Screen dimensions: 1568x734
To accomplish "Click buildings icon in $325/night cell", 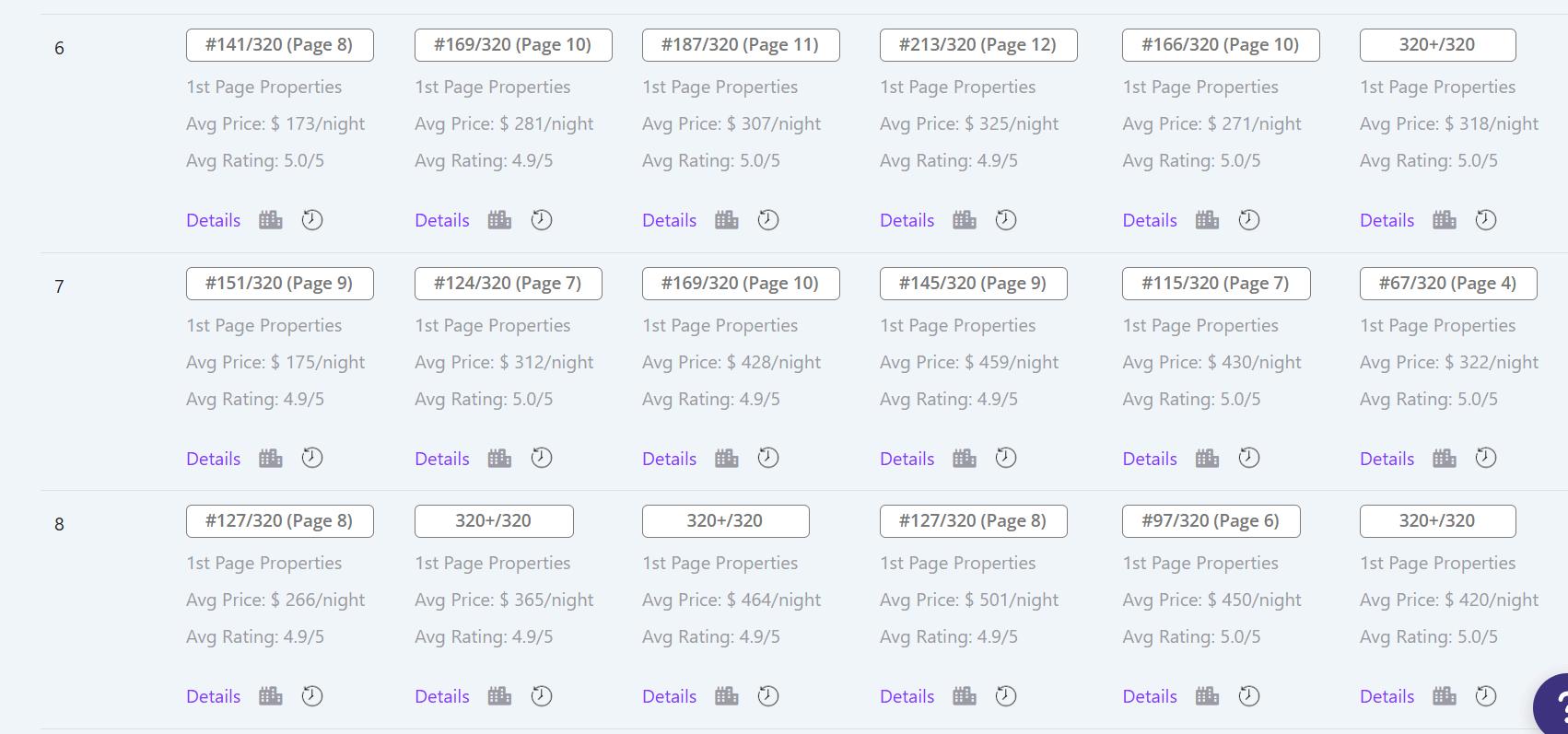I will pyautogui.click(x=965, y=220).
